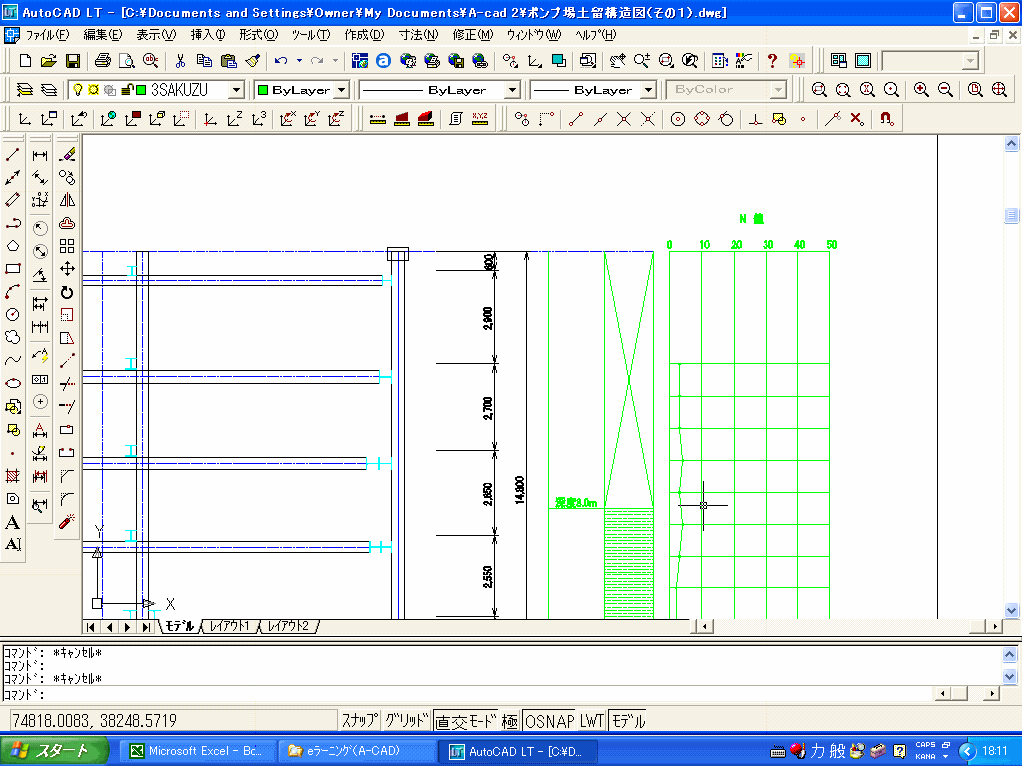Switch to the レイアウト1 tab
The width and height of the screenshot is (1023, 767).
coord(230,626)
